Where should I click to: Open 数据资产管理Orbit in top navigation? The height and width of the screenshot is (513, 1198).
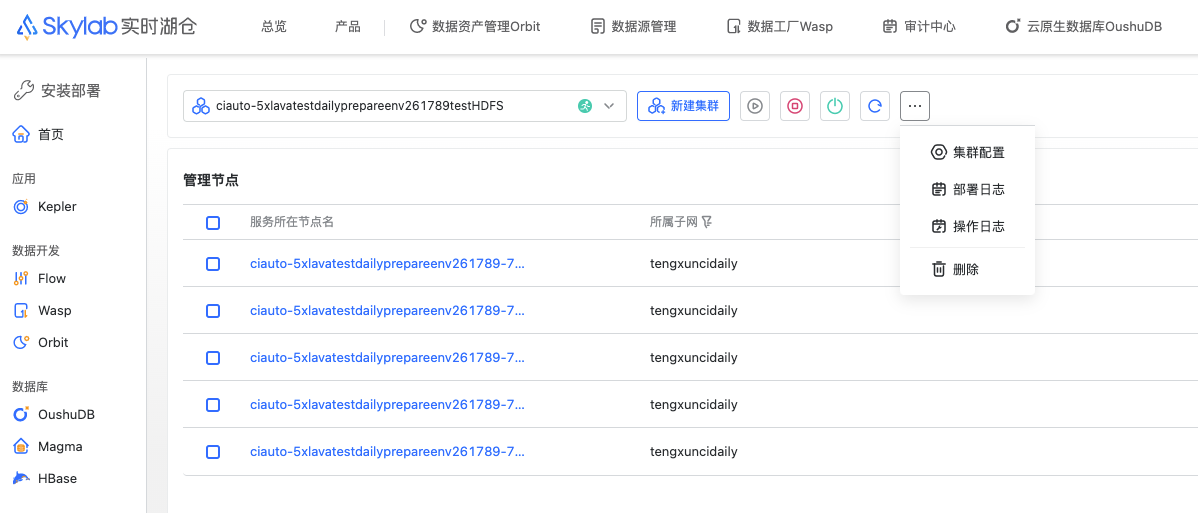coord(474,27)
